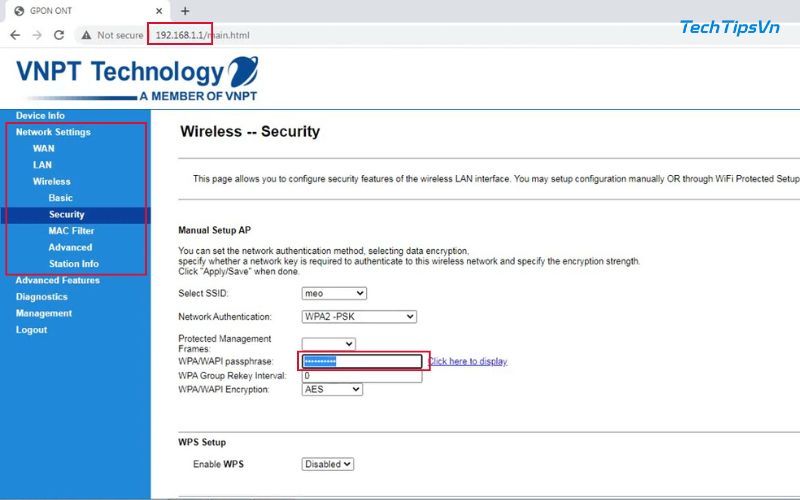The image size is (800, 500).
Task: Expand the Protected Management Frames dropdown
Action: [x=329, y=344]
